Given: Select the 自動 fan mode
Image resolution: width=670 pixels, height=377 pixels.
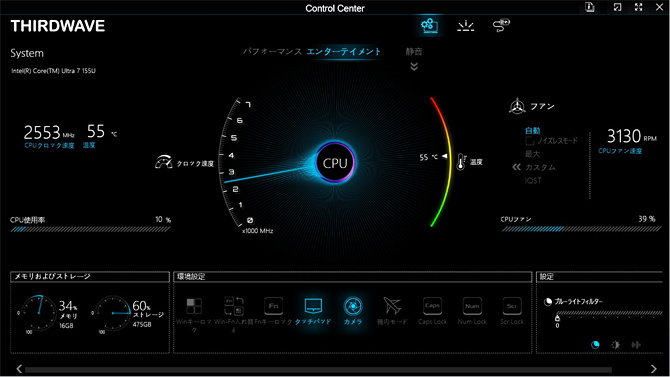Looking at the screenshot, I should 532,131.
